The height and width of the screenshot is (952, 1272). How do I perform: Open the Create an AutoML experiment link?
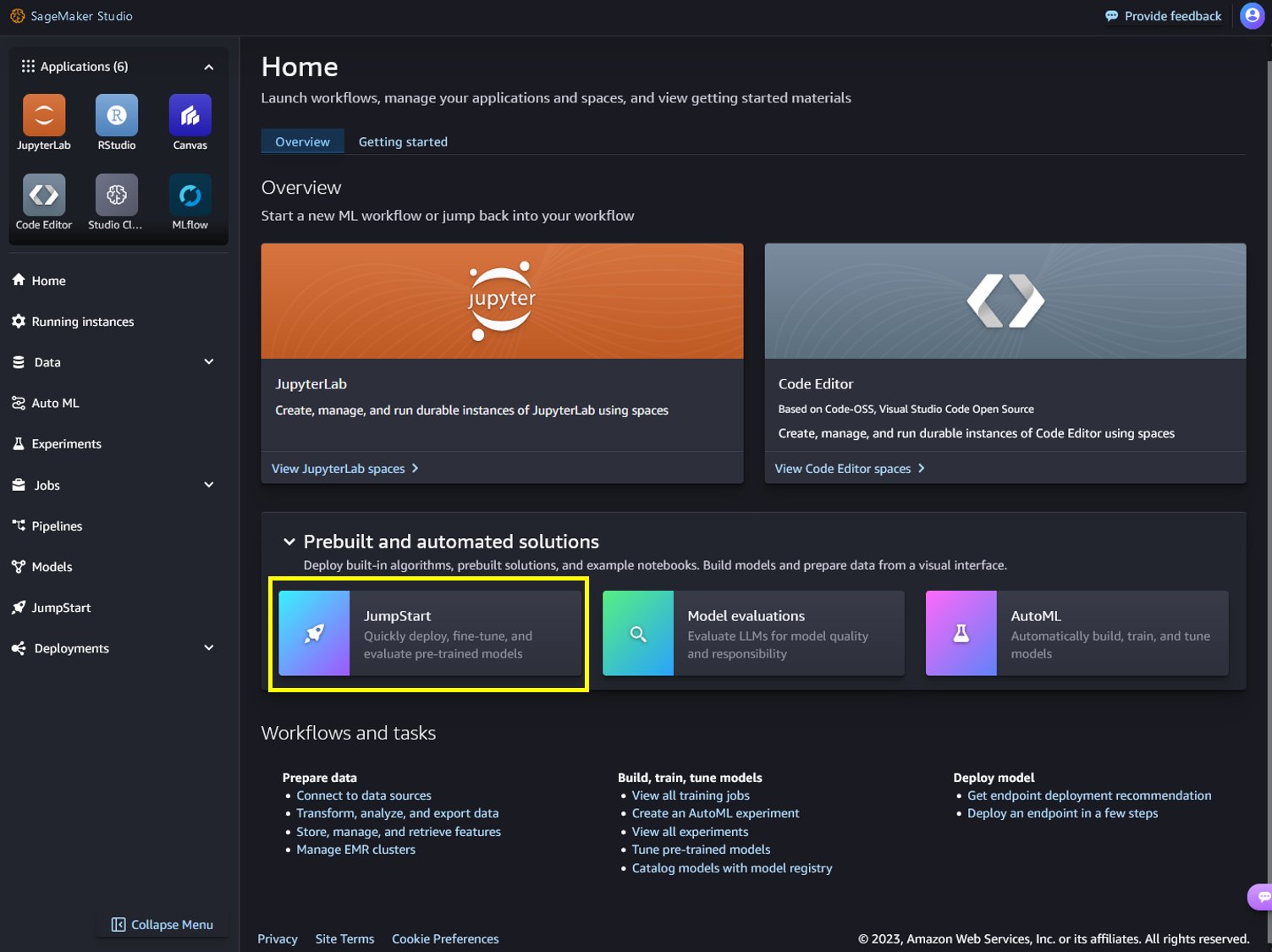click(715, 813)
